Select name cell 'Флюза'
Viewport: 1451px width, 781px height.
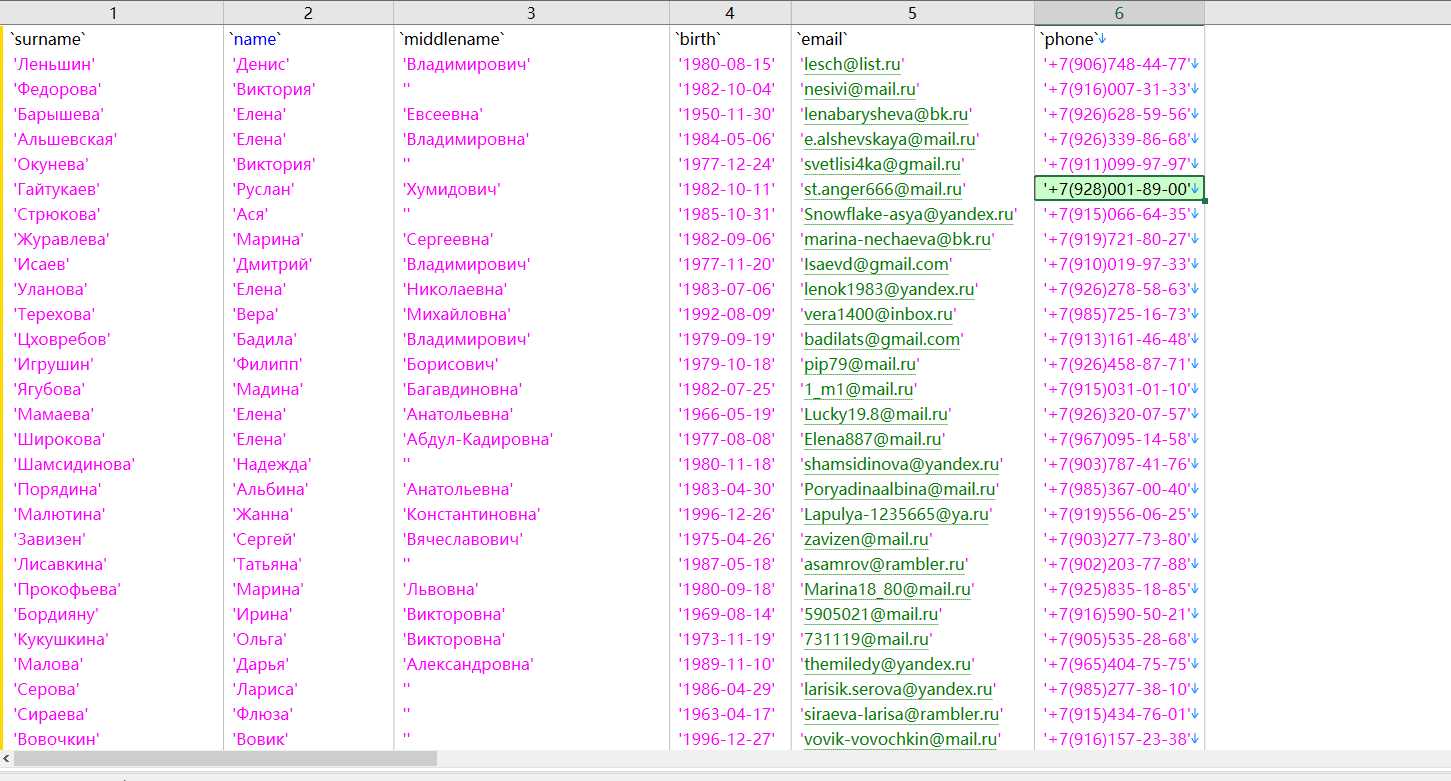coord(308,714)
